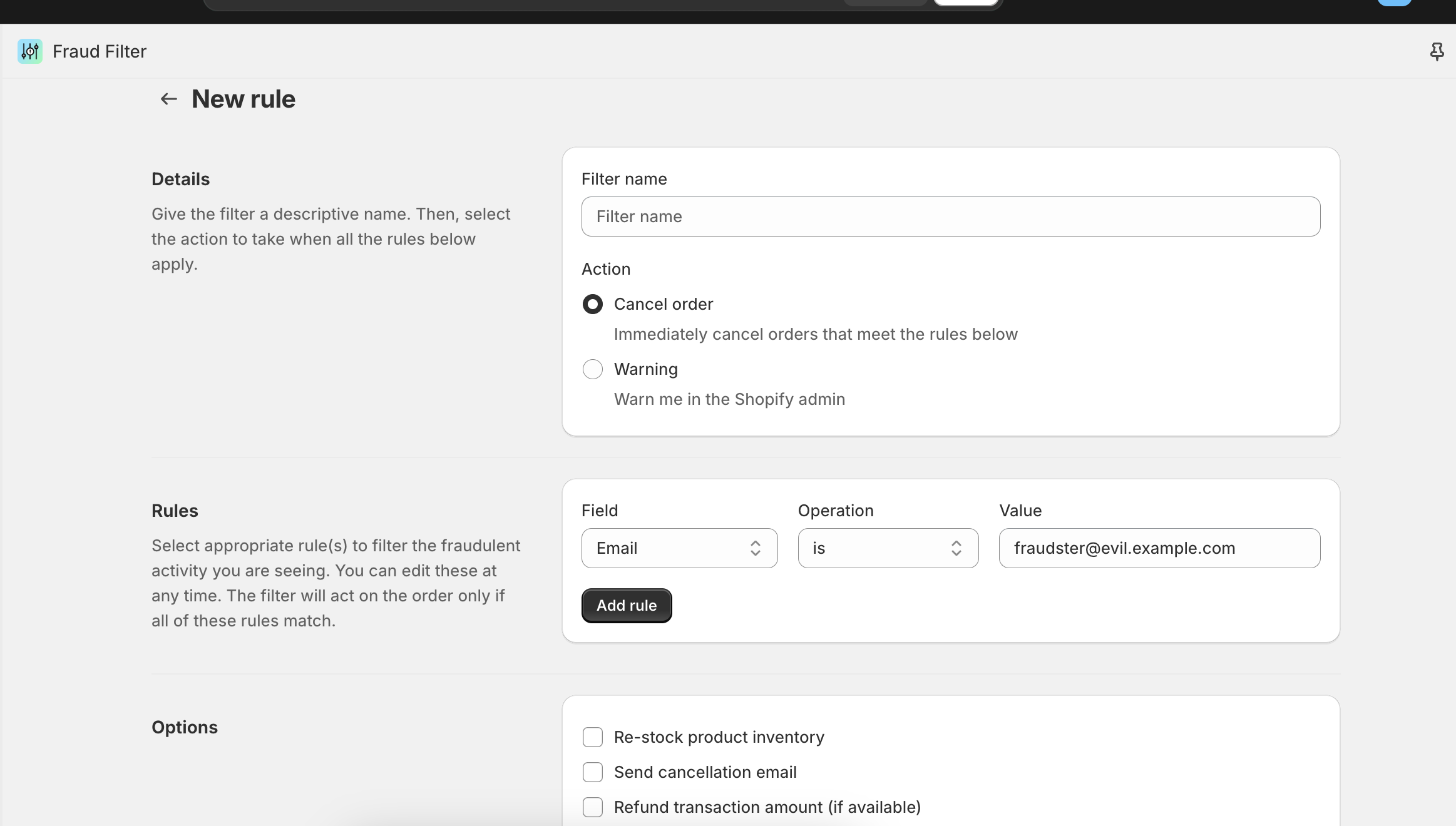Pin the Fraud Filter app
Image resolution: width=1456 pixels, height=826 pixels.
coord(1437,51)
